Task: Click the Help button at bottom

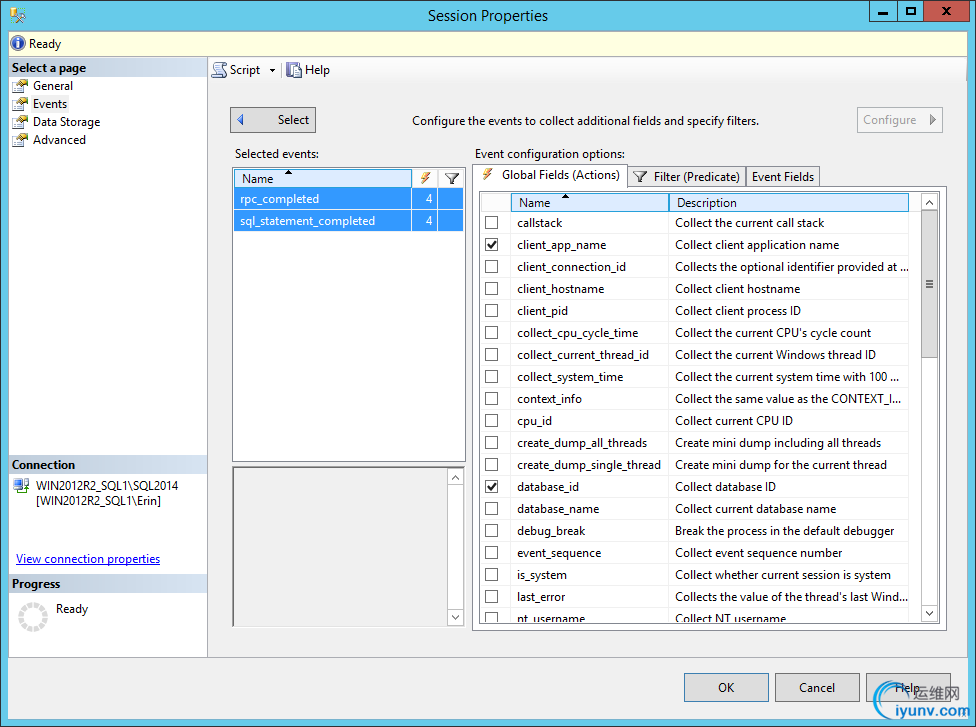Action: tap(908, 688)
